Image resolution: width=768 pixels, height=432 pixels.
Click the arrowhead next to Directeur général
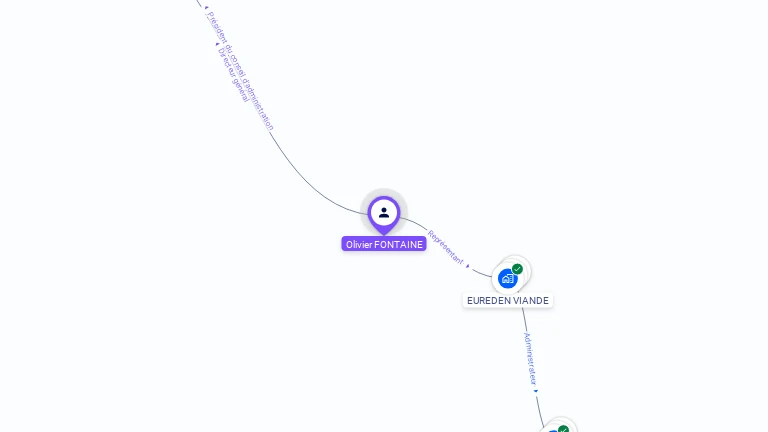[x=217, y=44]
